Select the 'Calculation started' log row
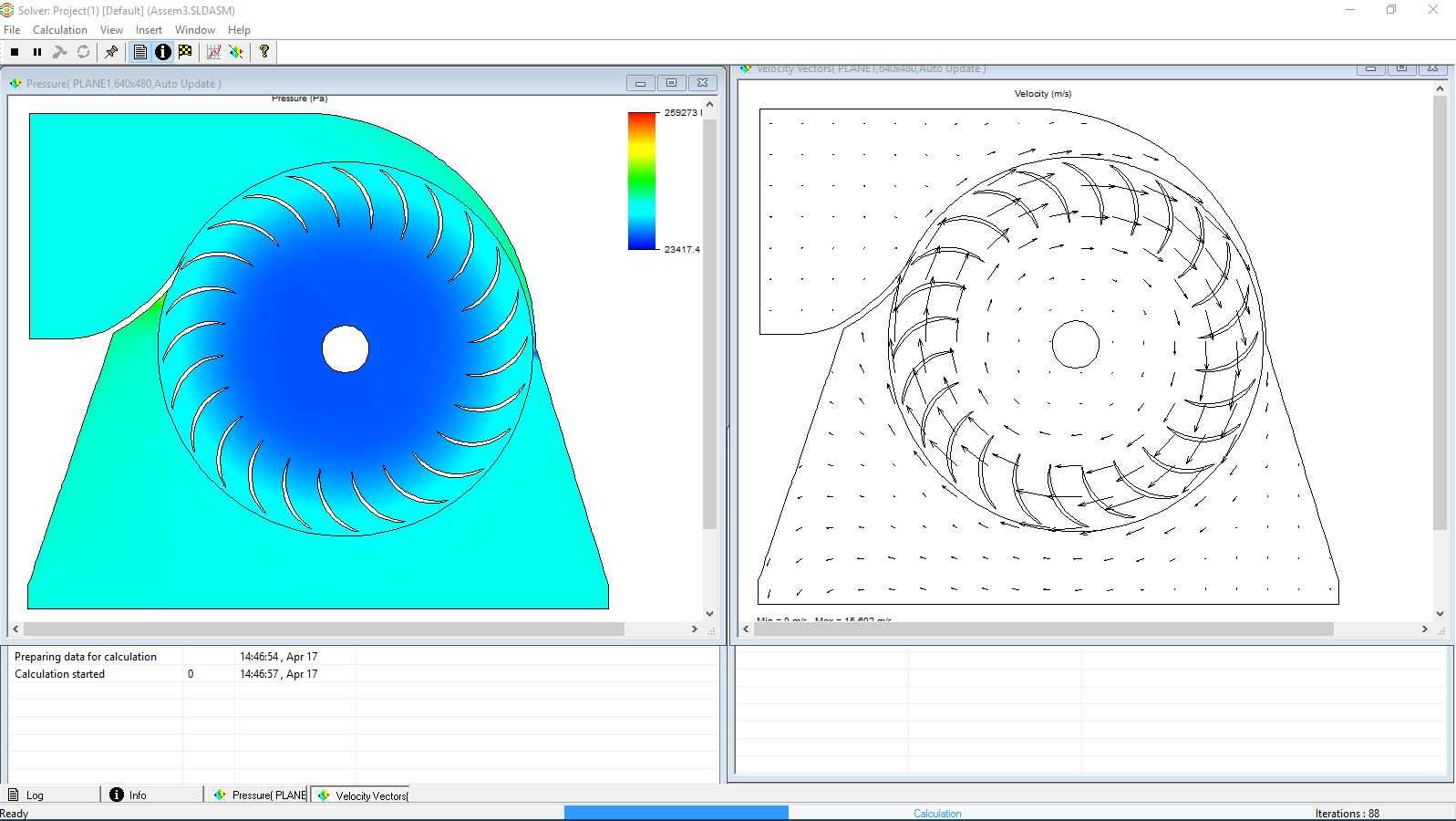1456x821 pixels. coord(364,673)
